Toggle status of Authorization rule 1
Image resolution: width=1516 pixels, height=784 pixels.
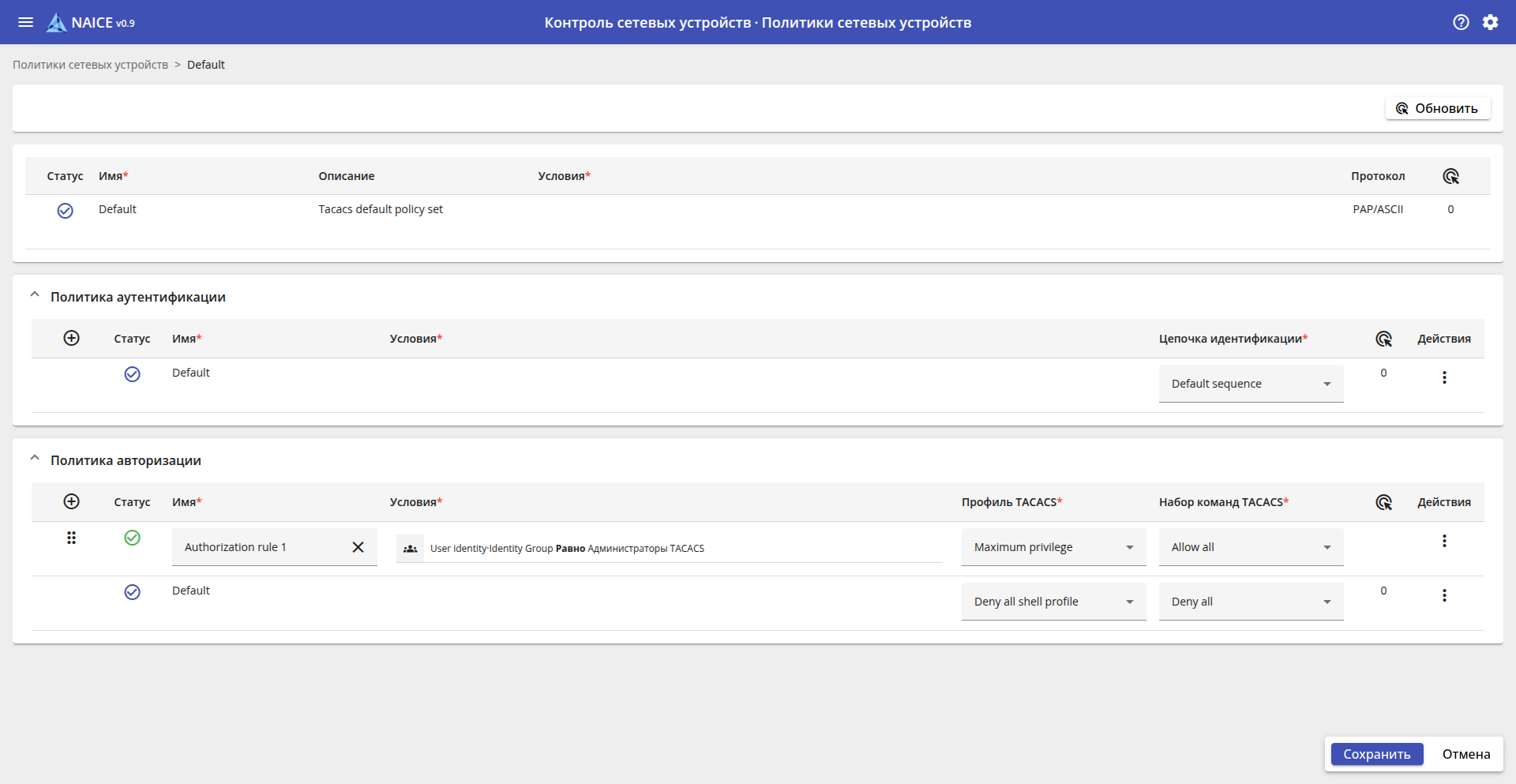coord(132,538)
